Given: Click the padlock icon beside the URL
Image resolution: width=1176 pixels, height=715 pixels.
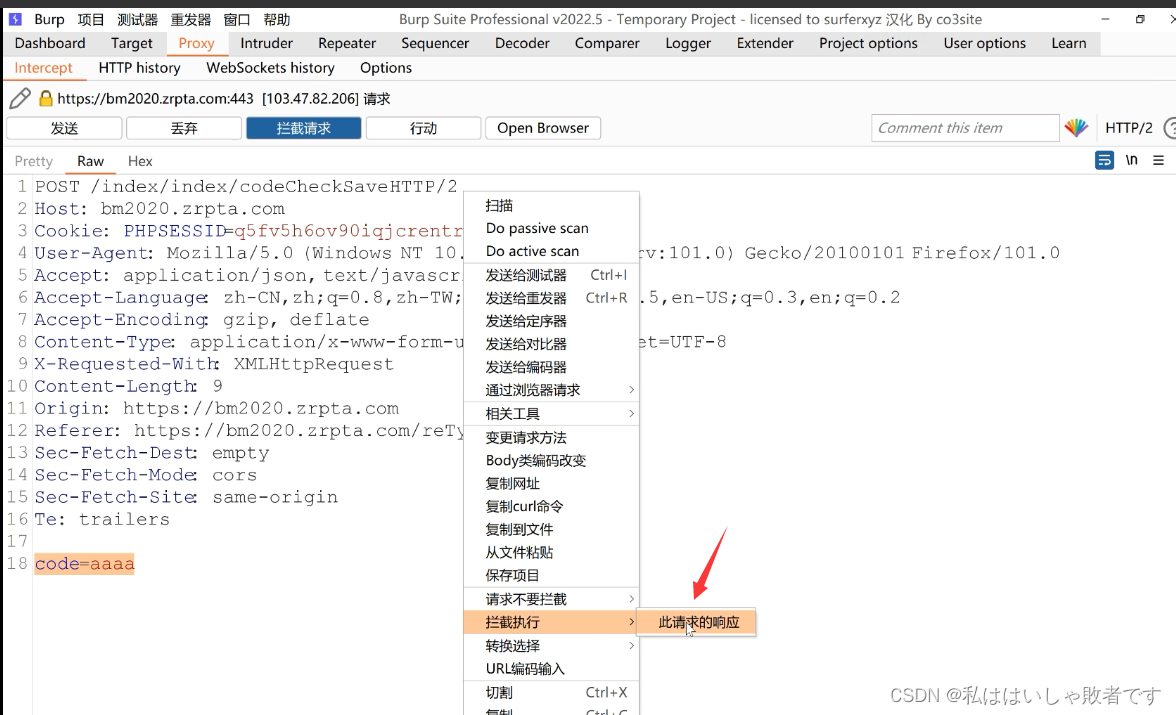Looking at the screenshot, I should click(46, 98).
